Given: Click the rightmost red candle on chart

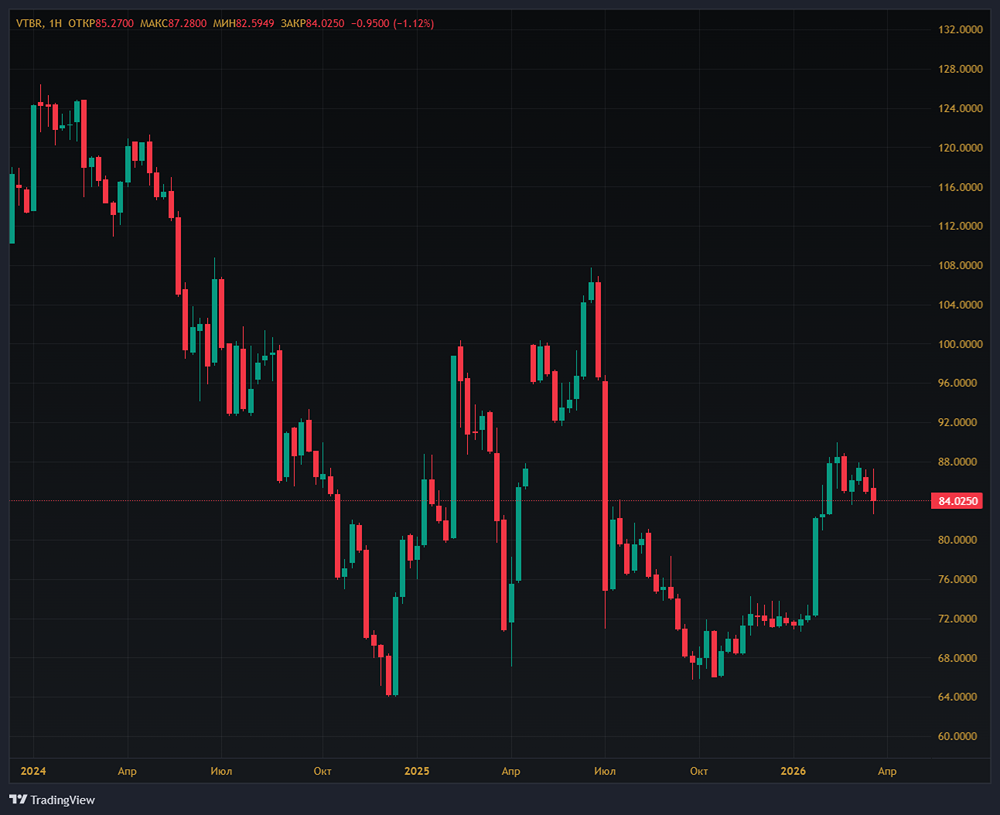Looking at the screenshot, I should [x=874, y=494].
